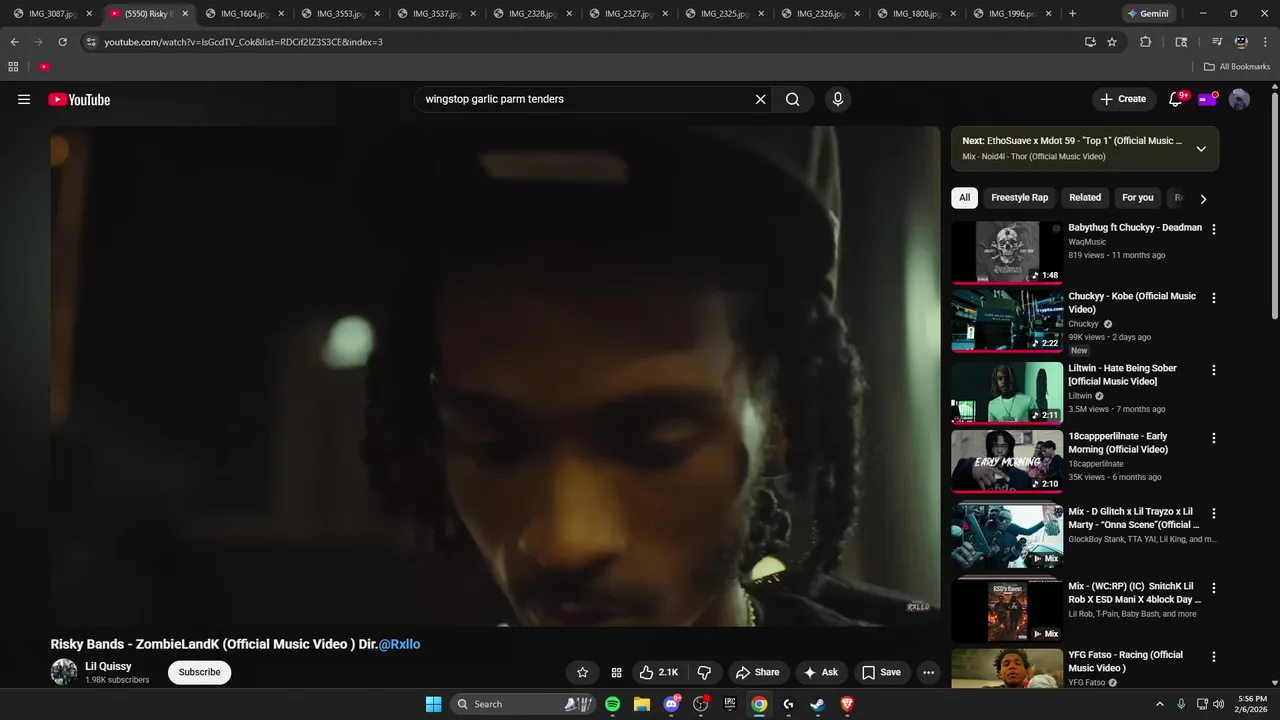Close the Risky Bands YouTube tab
The width and height of the screenshot is (1280, 720).
185,14
